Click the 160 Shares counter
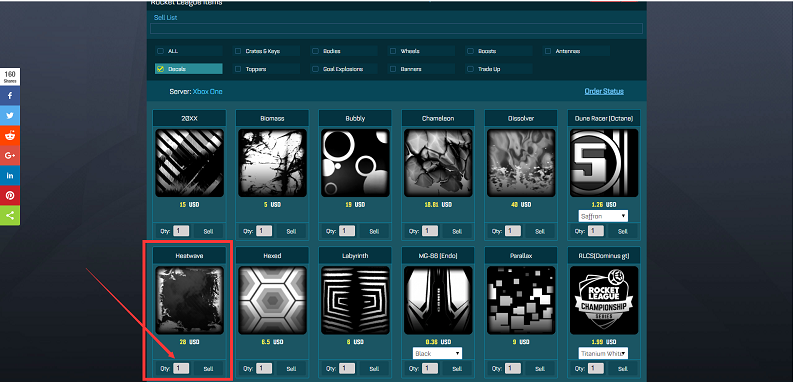Screen dimensions: 793x382 click(10, 76)
